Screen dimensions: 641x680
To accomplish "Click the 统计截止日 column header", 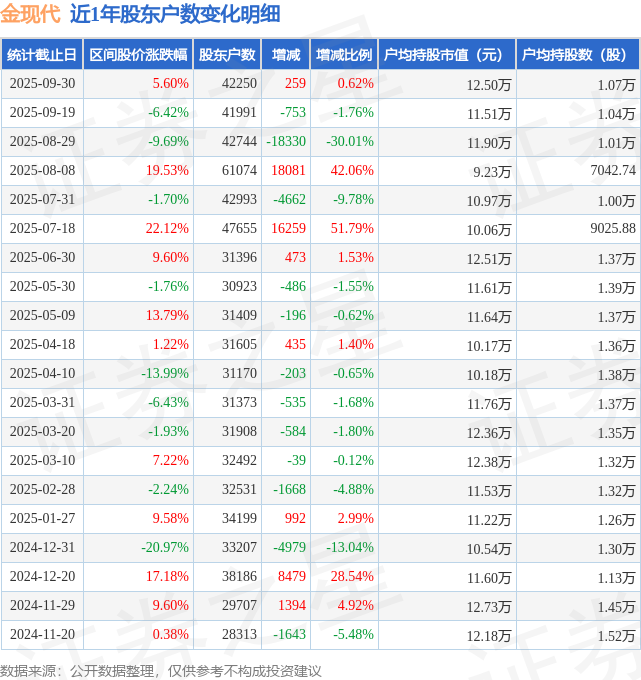I will pyautogui.click(x=41, y=55).
